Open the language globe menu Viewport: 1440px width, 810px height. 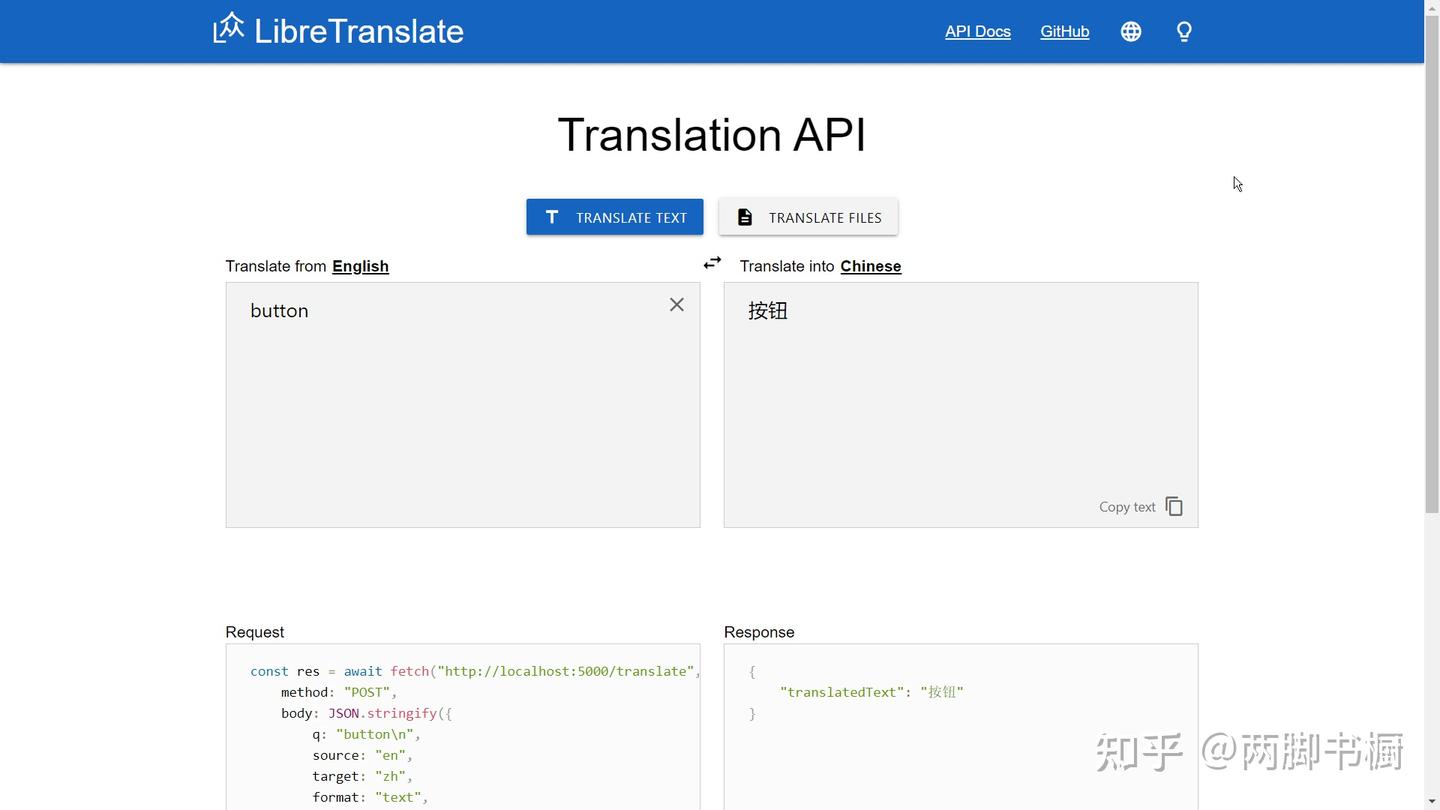coord(1131,32)
